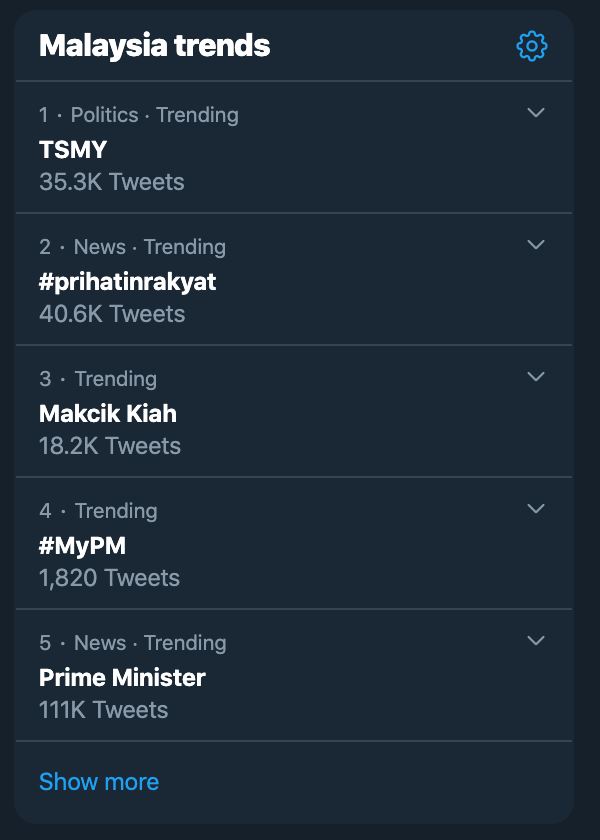Open the Prime Minister news trend

pos(121,677)
